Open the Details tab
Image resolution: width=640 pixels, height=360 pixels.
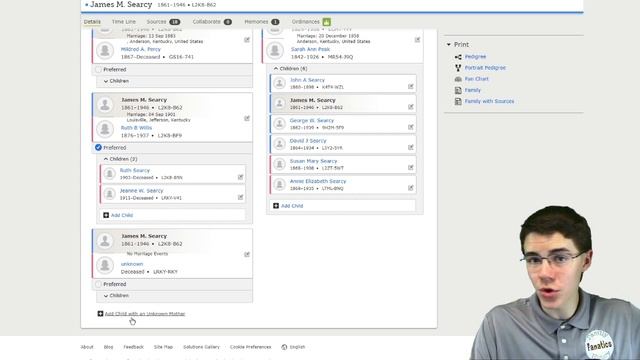pos(92,22)
